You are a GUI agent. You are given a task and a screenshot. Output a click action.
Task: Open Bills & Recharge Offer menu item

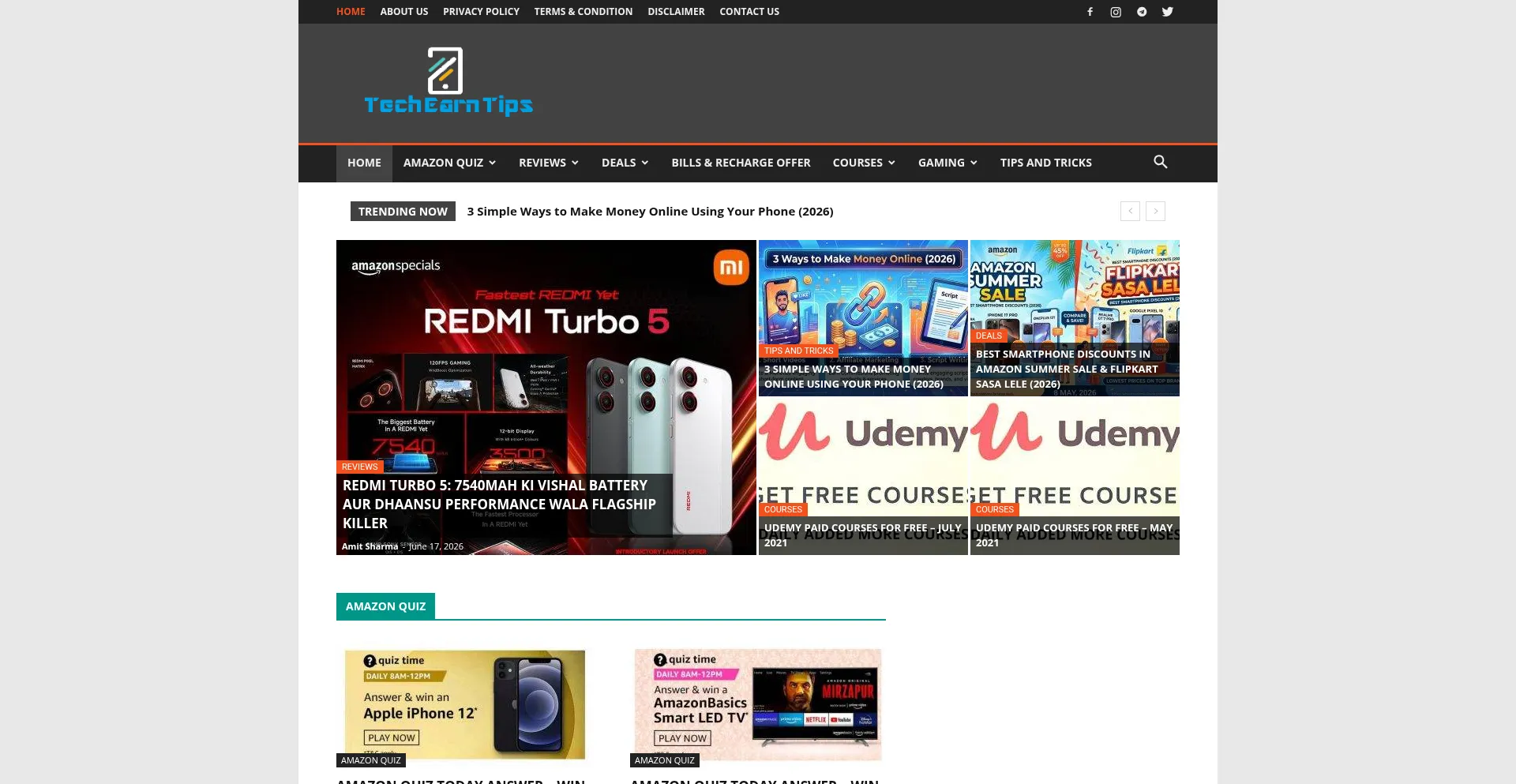point(741,163)
